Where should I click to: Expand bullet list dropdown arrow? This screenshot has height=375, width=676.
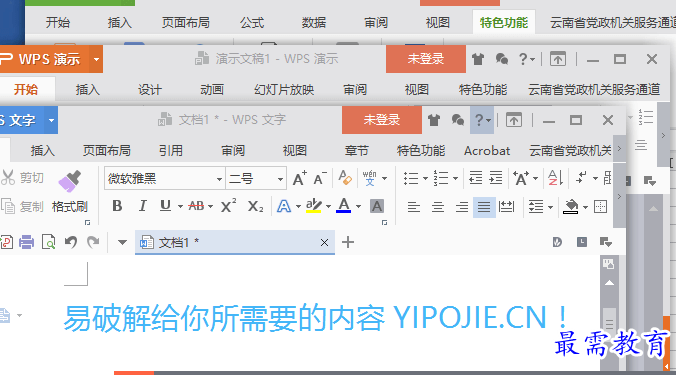click(425, 178)
